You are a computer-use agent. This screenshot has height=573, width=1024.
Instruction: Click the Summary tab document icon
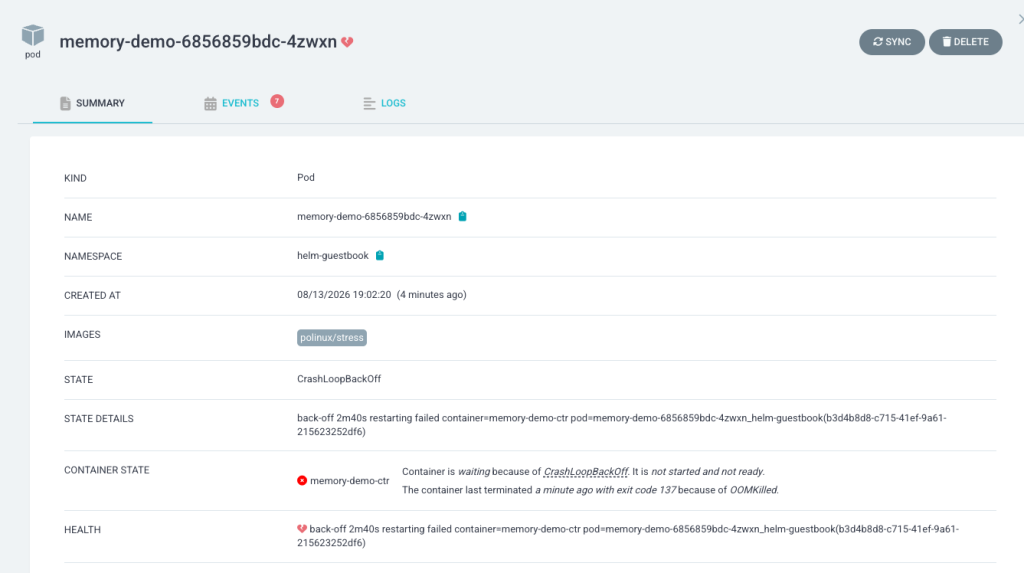click(x=65, y=103)
